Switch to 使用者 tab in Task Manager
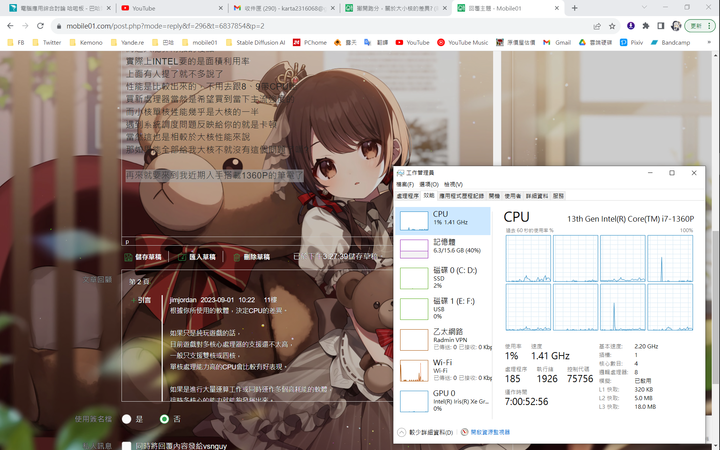 pyautogui.click(x=513, y=196)
